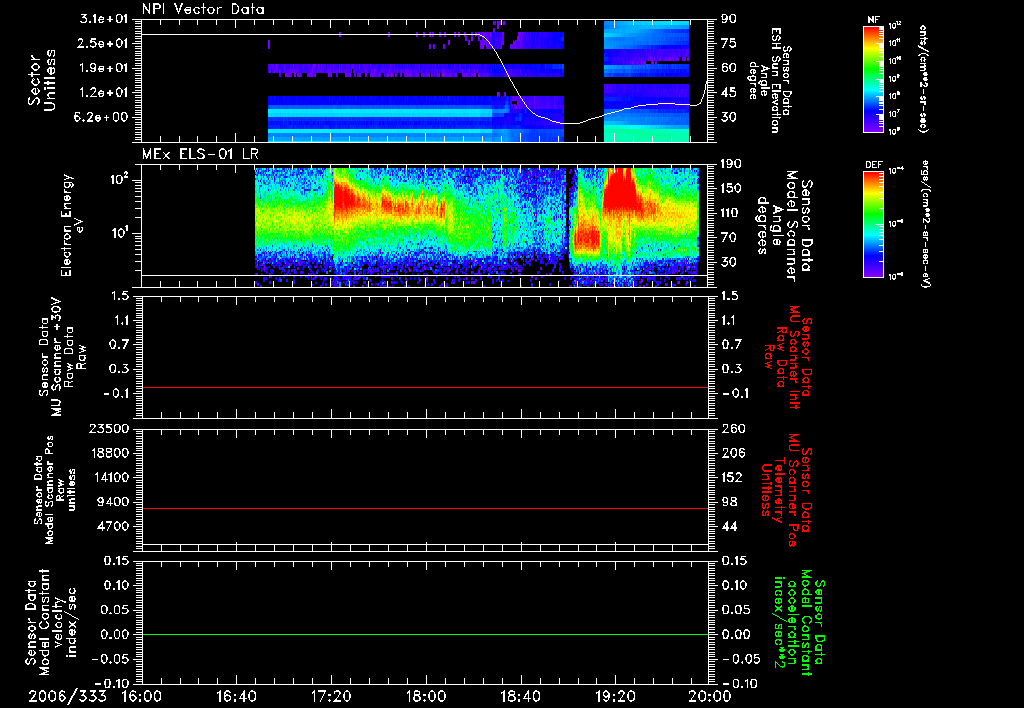The width and height of the screenshot is (1024, 708).
Task: Click the NF color bar scale
Action: [874, 78]
